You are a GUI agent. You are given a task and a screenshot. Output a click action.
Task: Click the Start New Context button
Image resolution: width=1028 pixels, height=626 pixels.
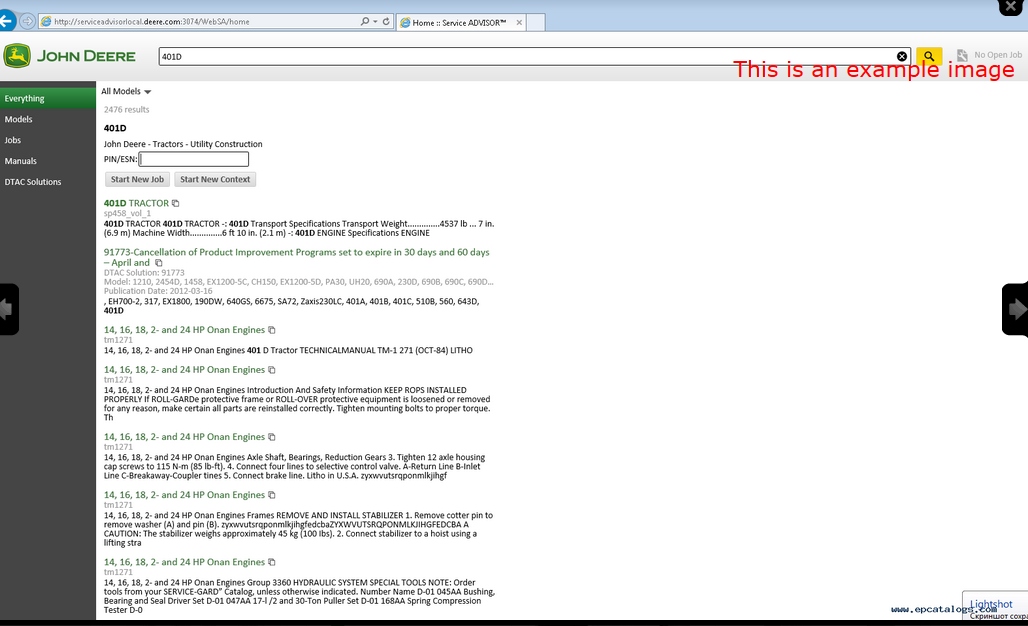[x=215, y=179]
